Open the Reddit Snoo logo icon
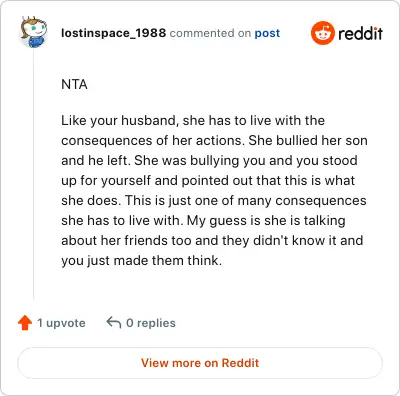Viewport: 400px width, 396px height. [x=322, y=33]
